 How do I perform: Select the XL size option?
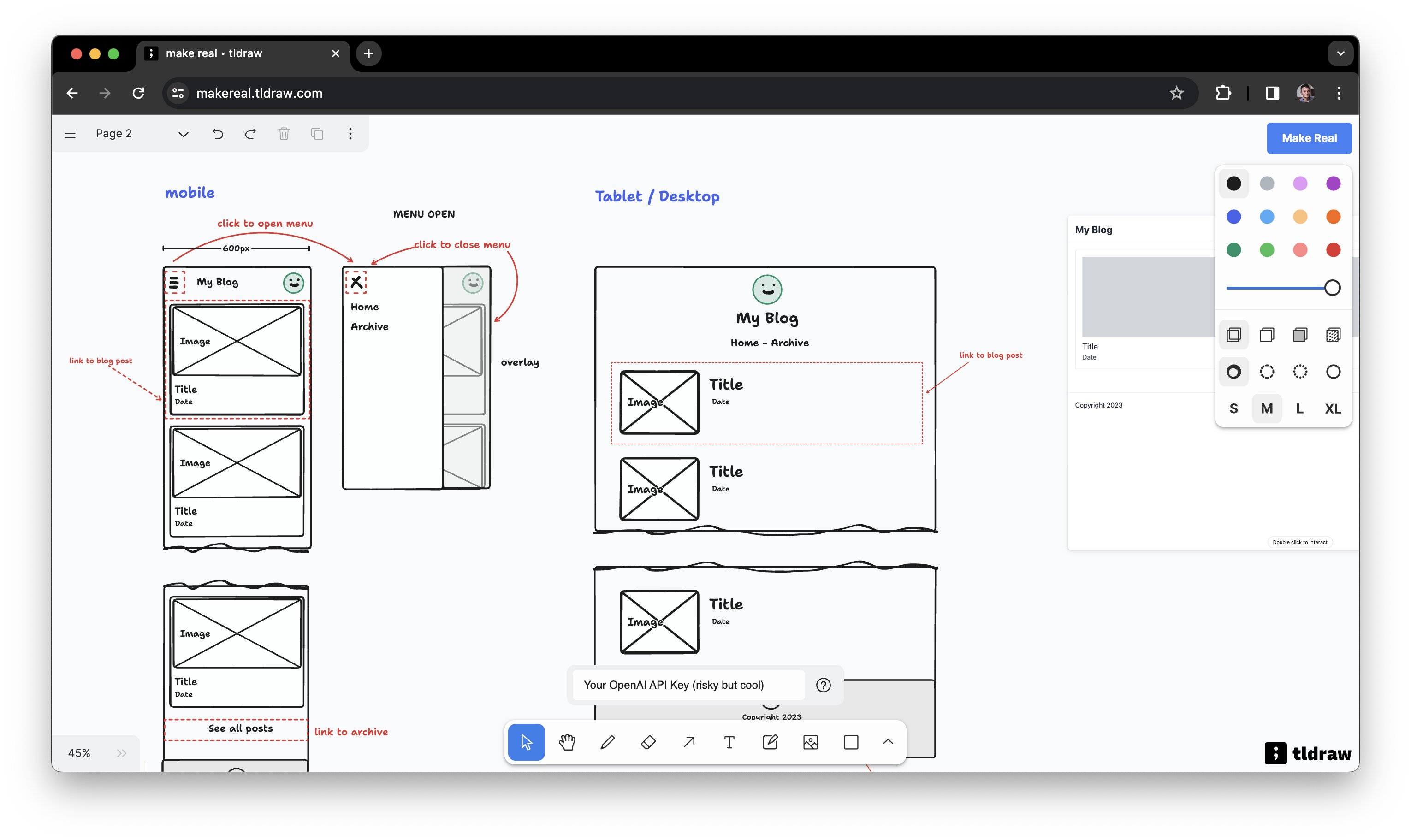1333,408
